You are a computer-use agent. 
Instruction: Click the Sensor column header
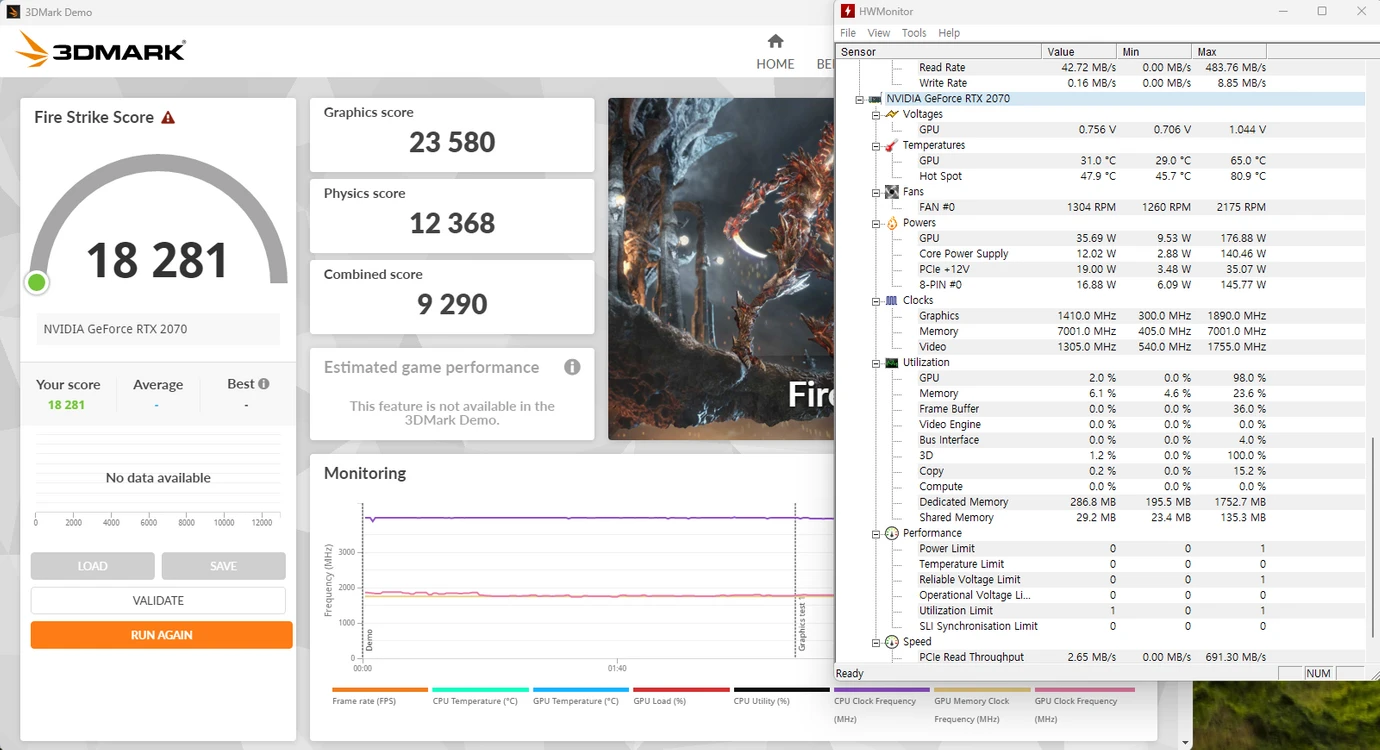938,52
